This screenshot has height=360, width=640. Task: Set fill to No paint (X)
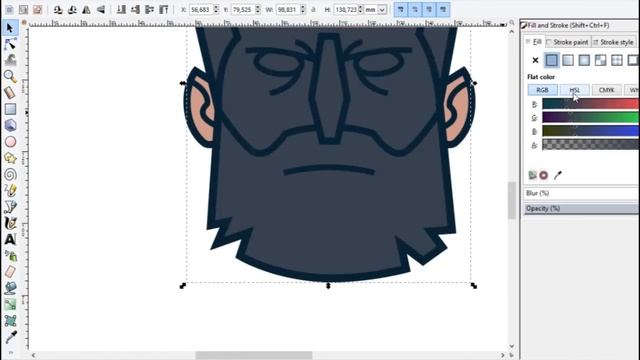(x=535, y=60)
